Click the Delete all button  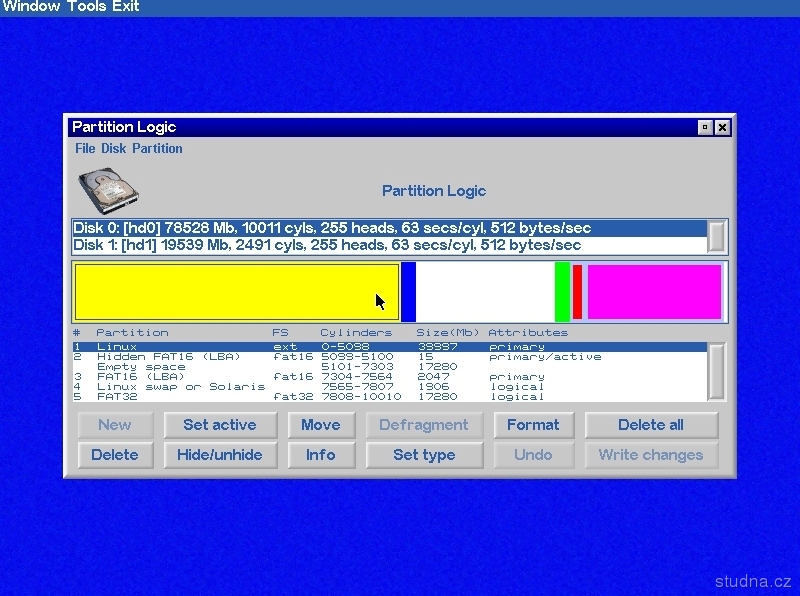point(651,425)
